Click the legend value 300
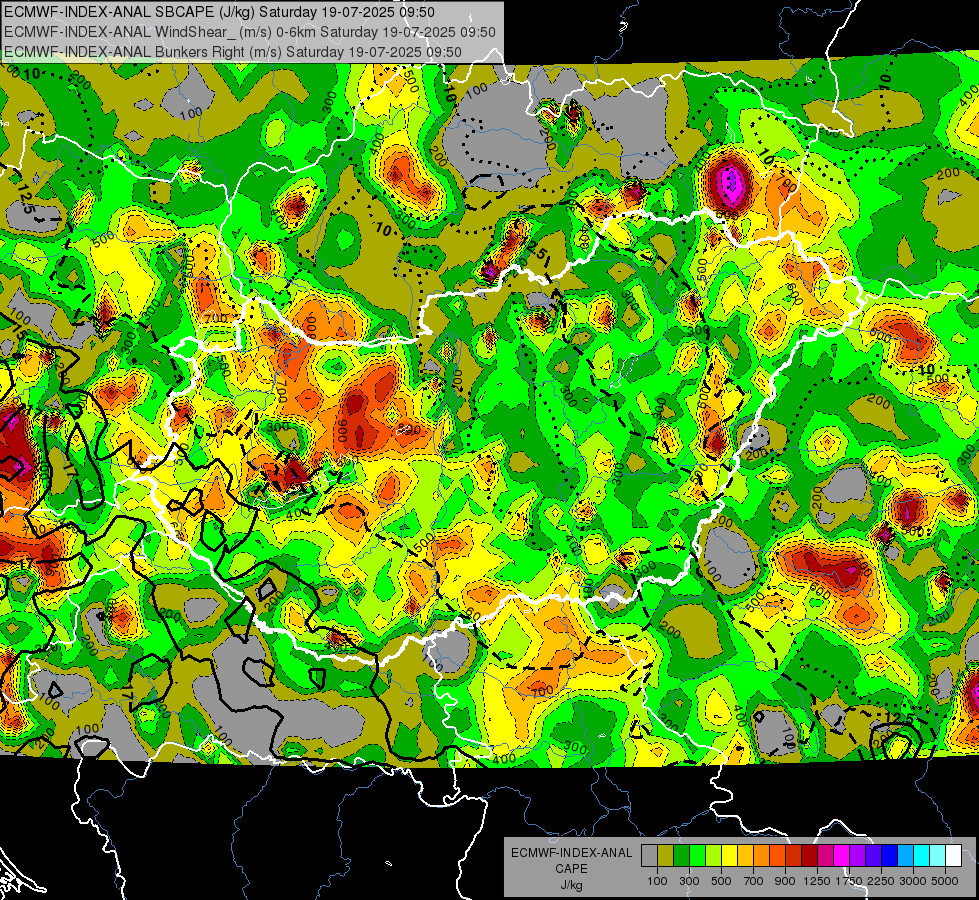Viewport: 979px width, 900px height. tap(689, 881)
